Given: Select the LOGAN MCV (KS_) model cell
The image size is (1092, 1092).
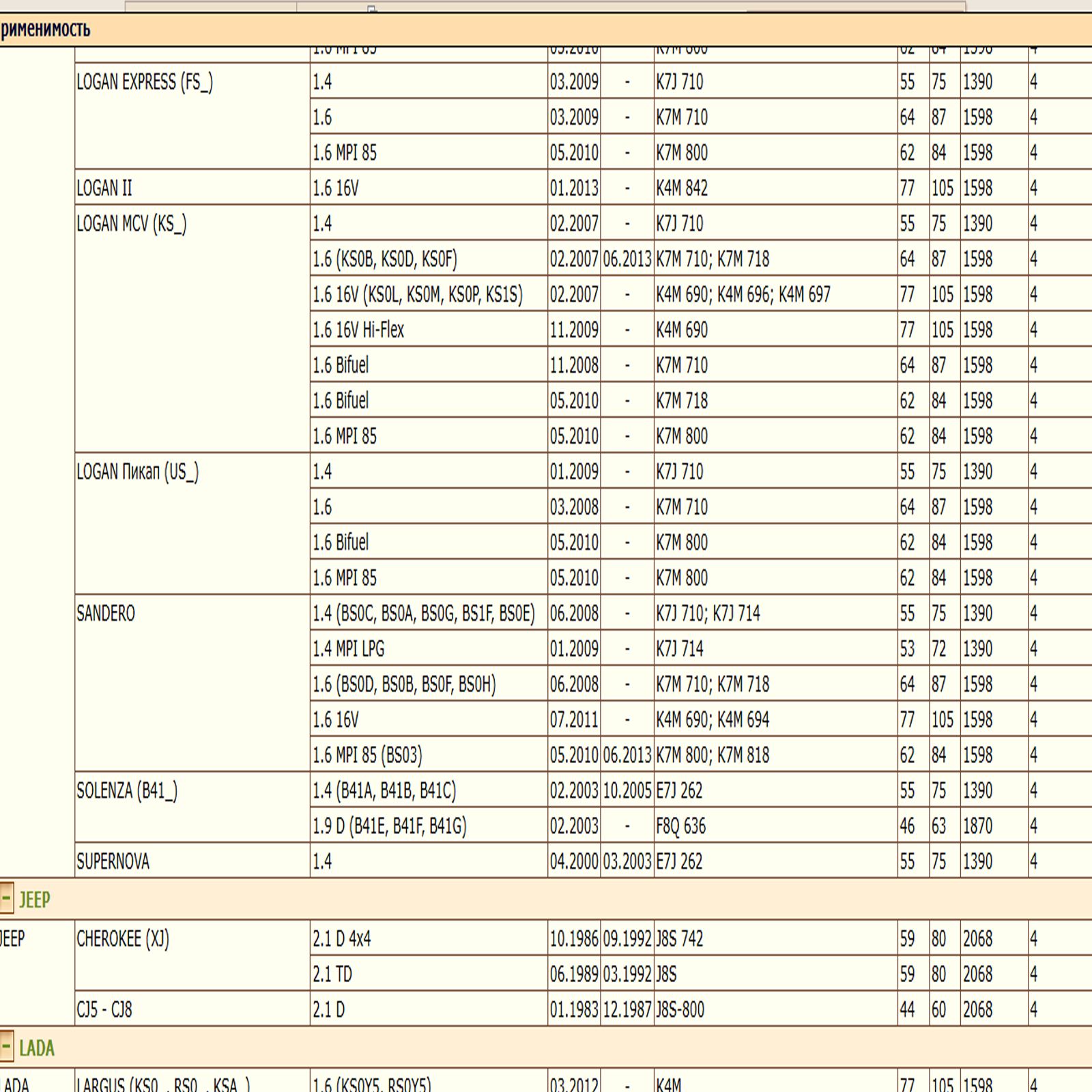Looking at the screenshot, I should tap(132, 224).
